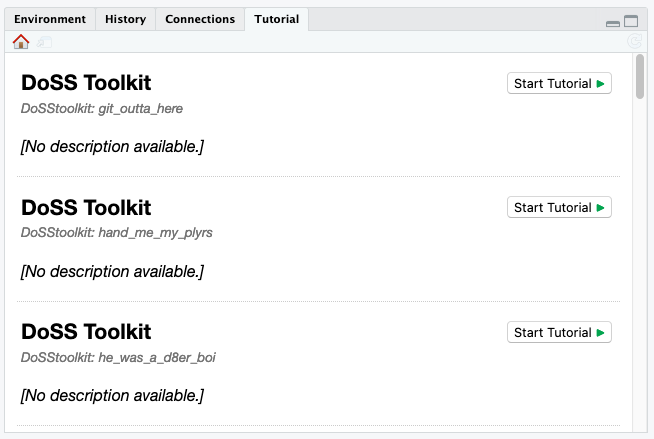Click green play arrow for git_outta_here
This screenshot has width=654, height=439.
(601, 84)
